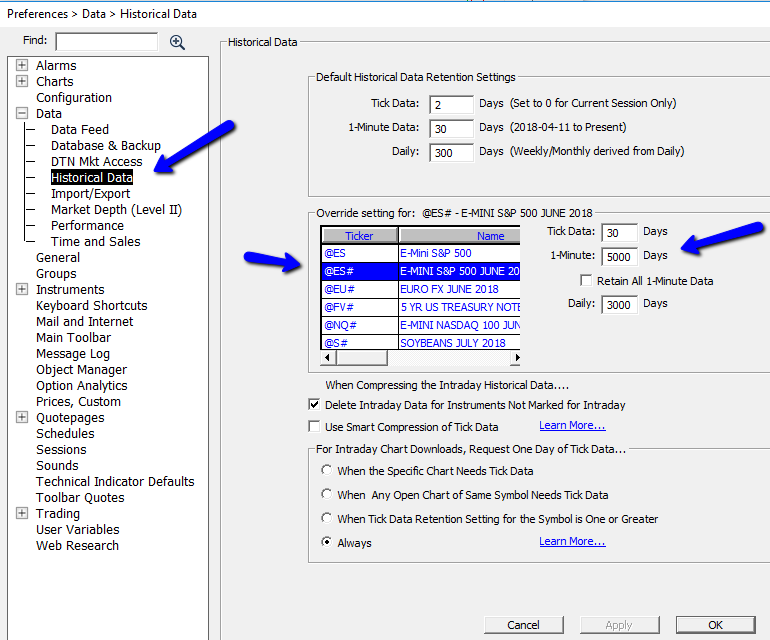Select When Any Open Chart of Same Symbol option
This screenshot has width=770, height=640.
tap(327, 494)
